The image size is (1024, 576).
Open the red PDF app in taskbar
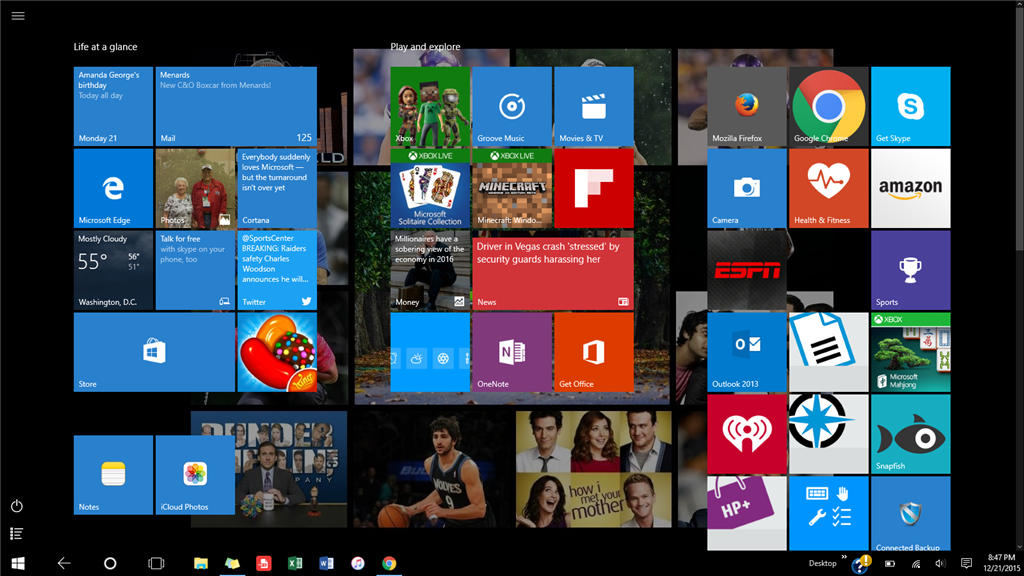[264, 563]
